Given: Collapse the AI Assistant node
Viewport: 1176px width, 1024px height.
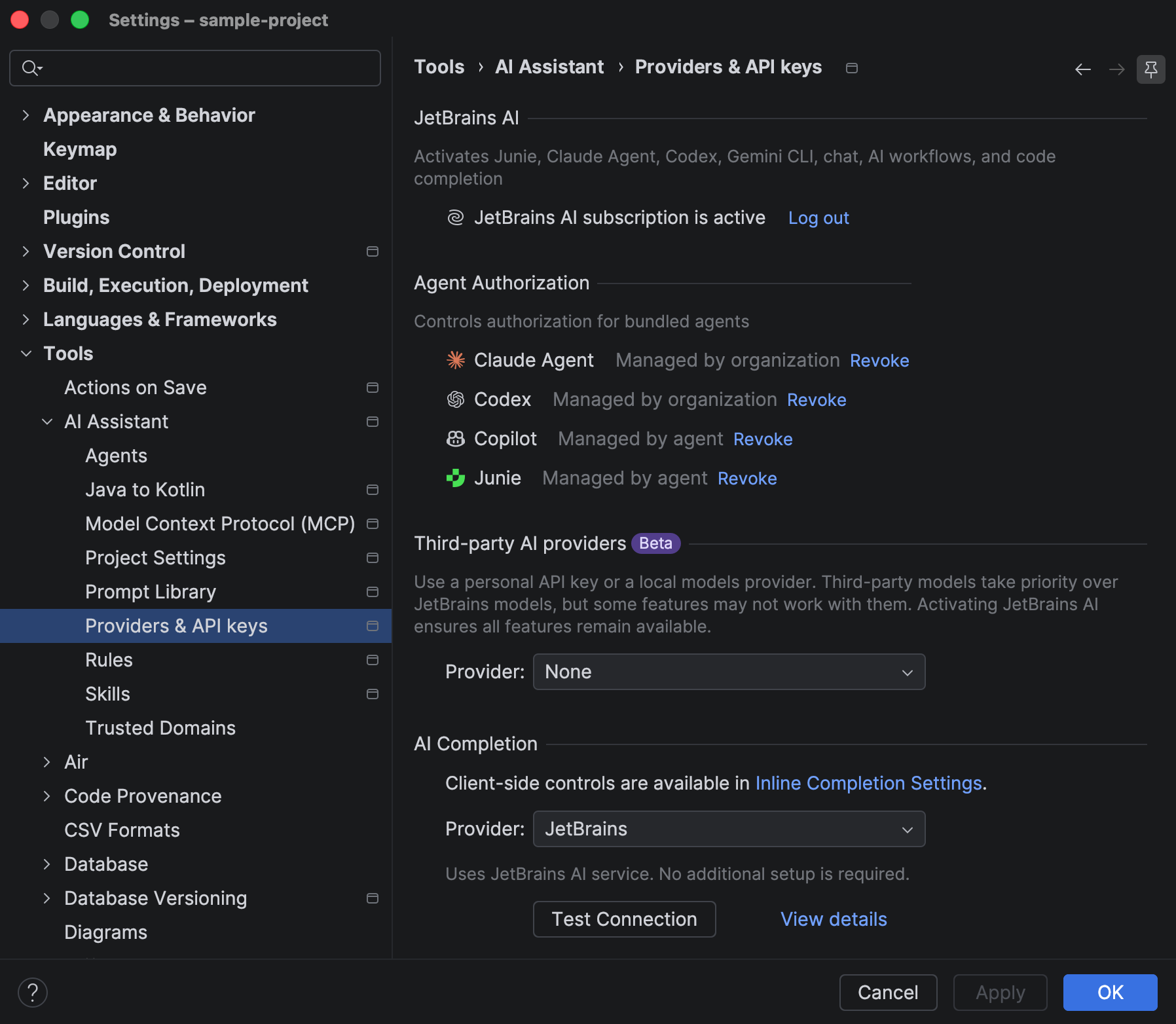Looking at the screenshot, I should click(x=47, y=422).
